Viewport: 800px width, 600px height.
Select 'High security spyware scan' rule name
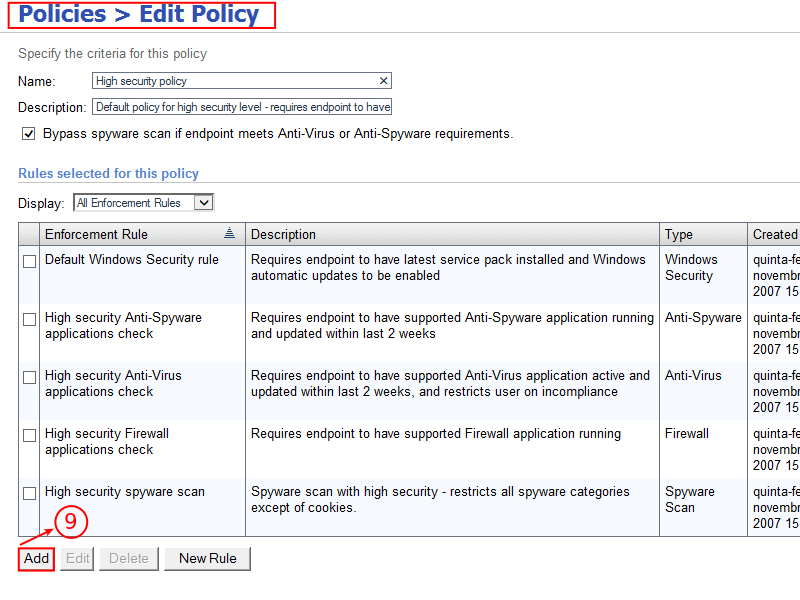coord(125,492)
